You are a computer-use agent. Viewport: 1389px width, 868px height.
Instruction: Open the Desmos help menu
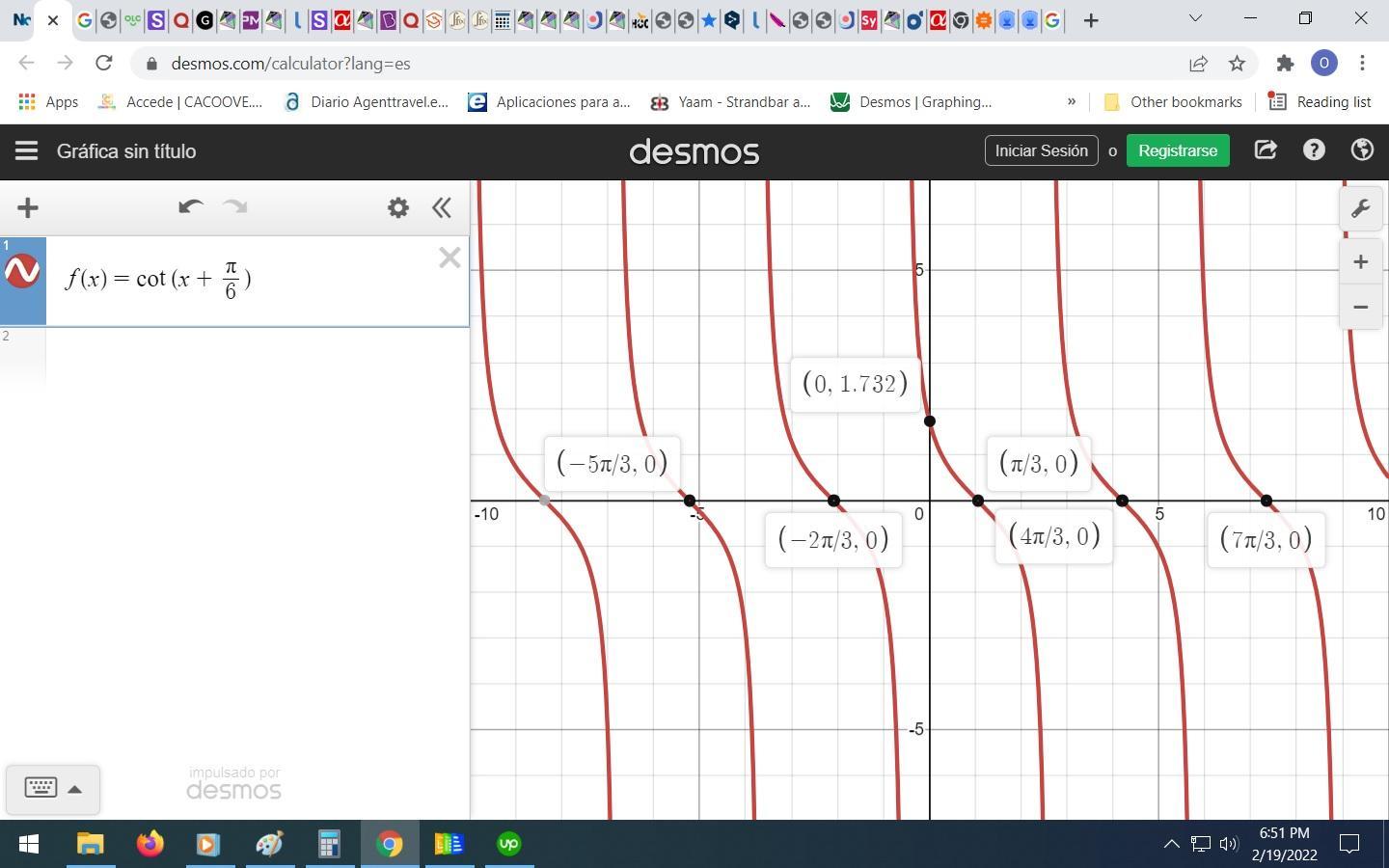tap(1314, 150)
